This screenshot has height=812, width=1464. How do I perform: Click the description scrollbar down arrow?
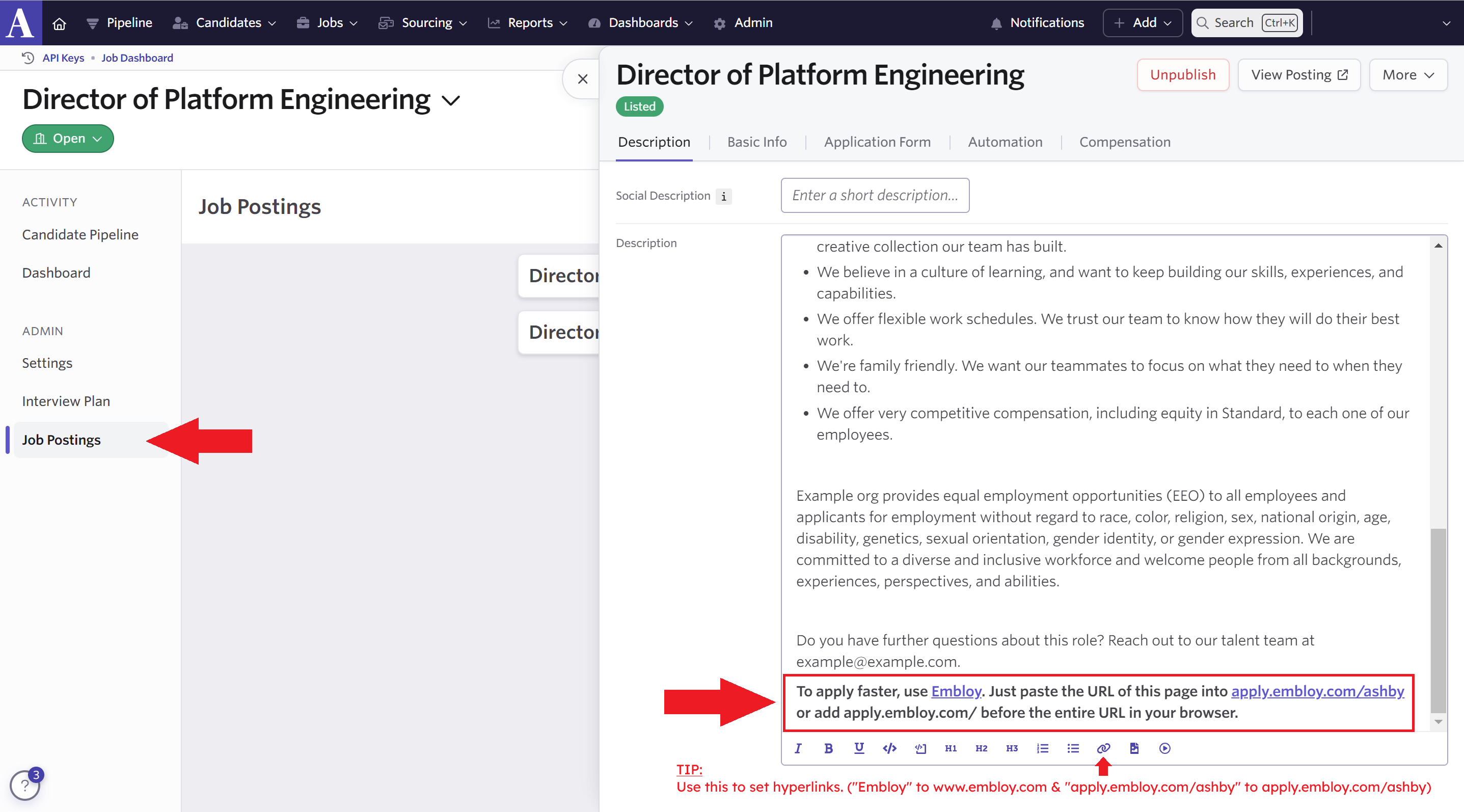click(x=1439, y=722)
